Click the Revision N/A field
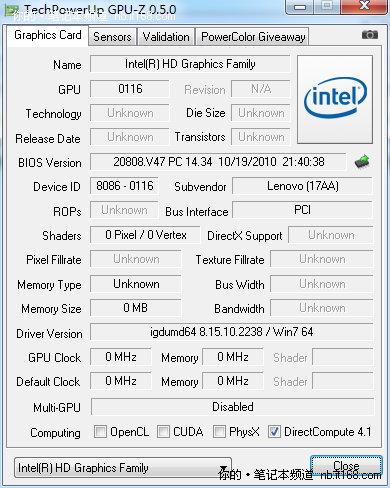390x488 pixels. coord(261,89)
